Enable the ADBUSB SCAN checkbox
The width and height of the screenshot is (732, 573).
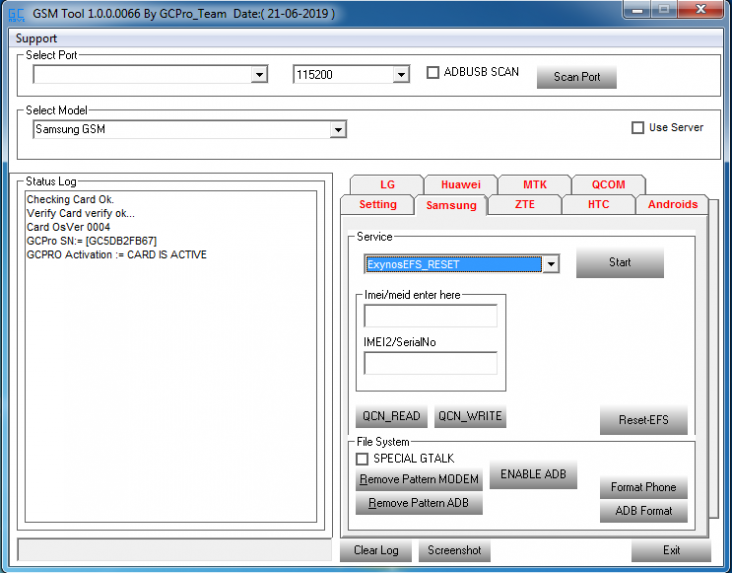[433, 72]
